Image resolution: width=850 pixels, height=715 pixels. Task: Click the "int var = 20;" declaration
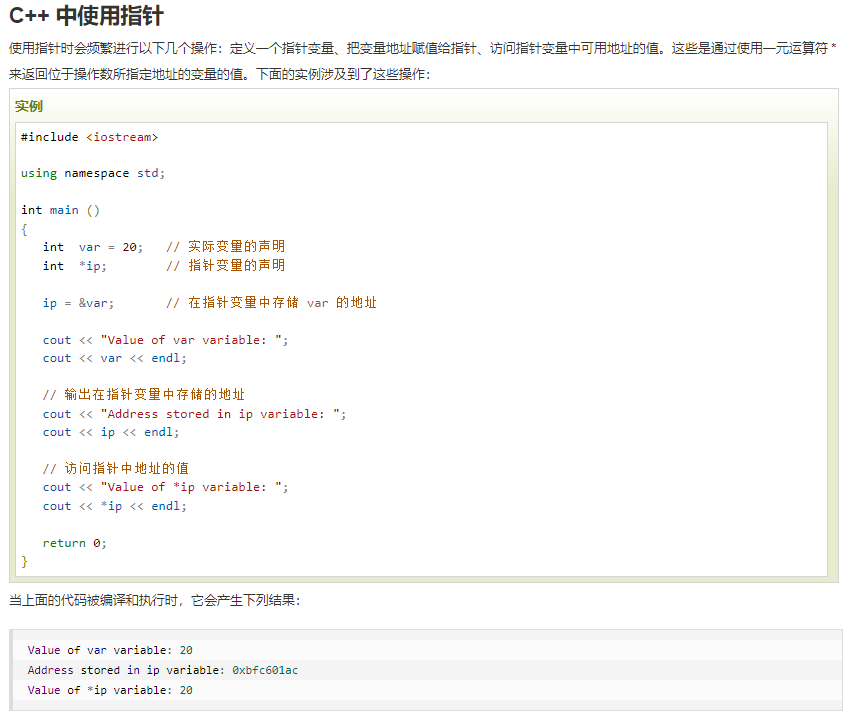point(93,247)
